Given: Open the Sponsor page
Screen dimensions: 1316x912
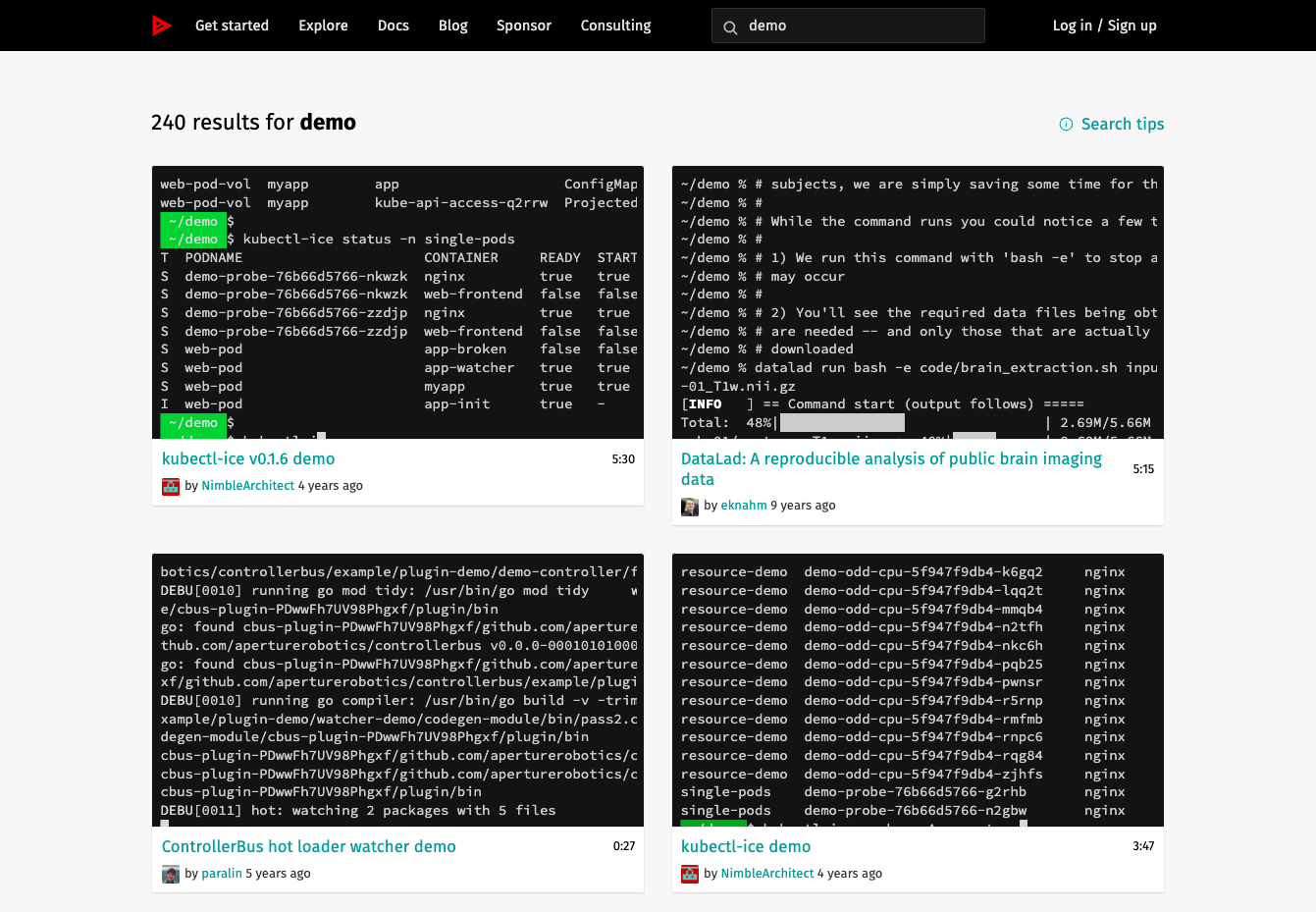Looking at the screenshot, I should (524, 26).
